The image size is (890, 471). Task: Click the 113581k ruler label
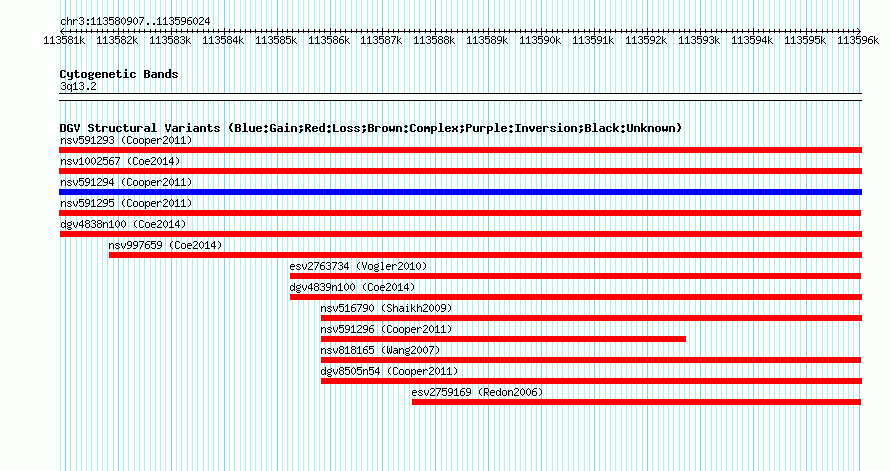pyautogui.click(x=64, y=40)
